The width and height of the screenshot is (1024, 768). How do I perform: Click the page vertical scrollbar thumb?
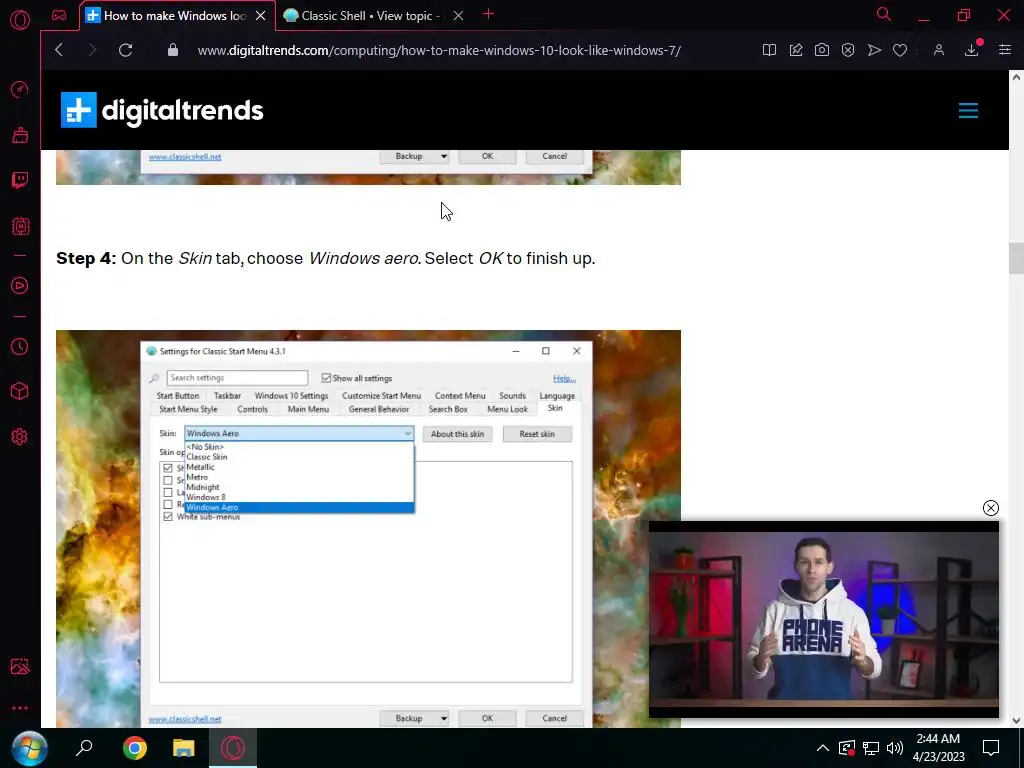coord(1016,259)
